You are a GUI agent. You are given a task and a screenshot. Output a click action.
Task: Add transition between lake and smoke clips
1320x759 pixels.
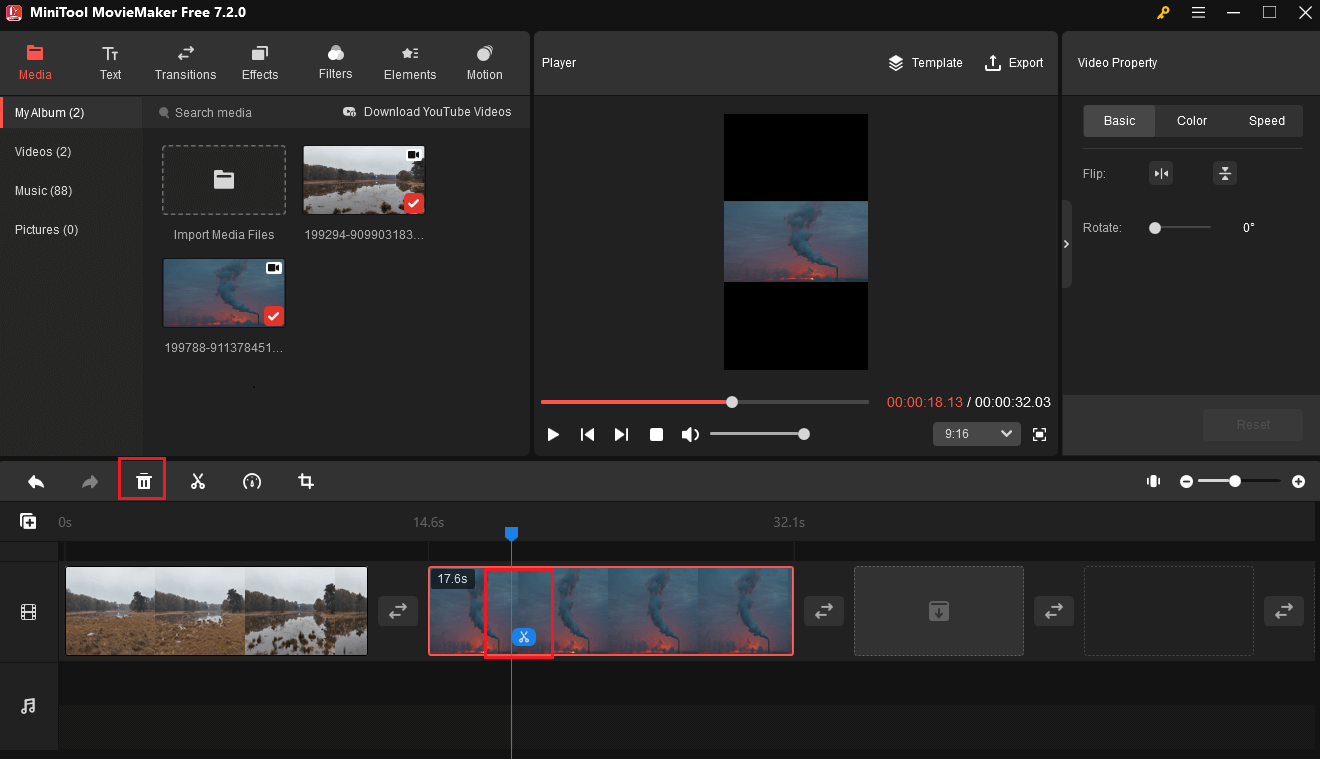(x=397, y=611)
